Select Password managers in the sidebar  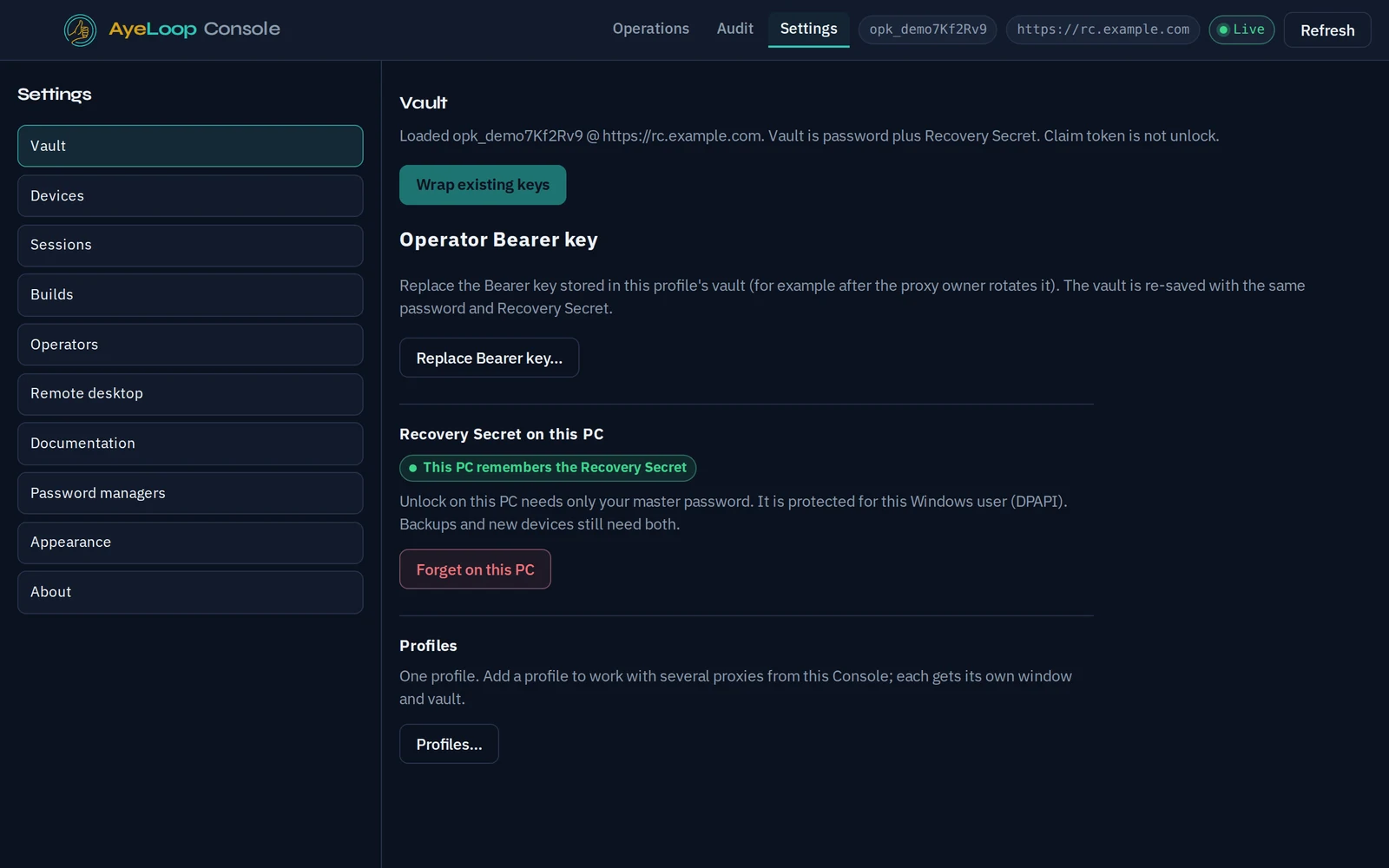point(190,493)
